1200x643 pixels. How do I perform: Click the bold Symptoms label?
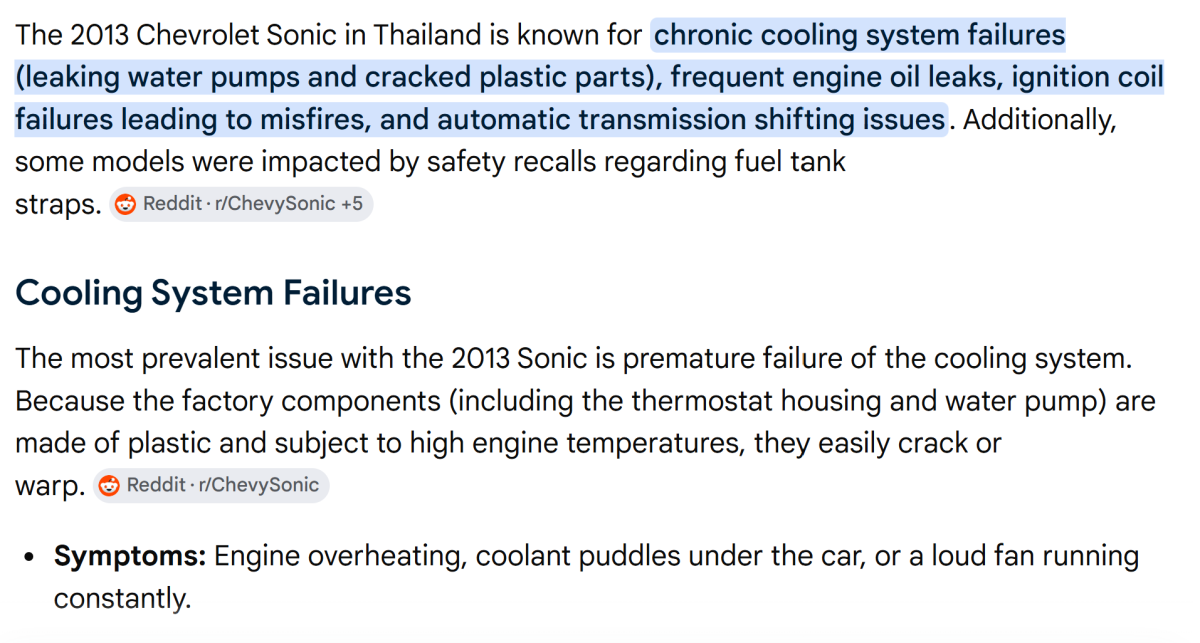tap(130, 556)
